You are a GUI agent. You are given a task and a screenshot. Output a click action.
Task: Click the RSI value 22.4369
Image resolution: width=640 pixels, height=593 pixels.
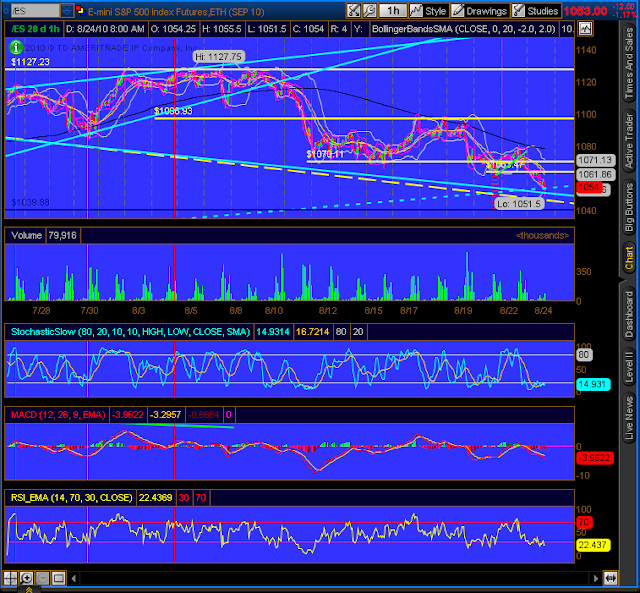[x=156, y=498]
